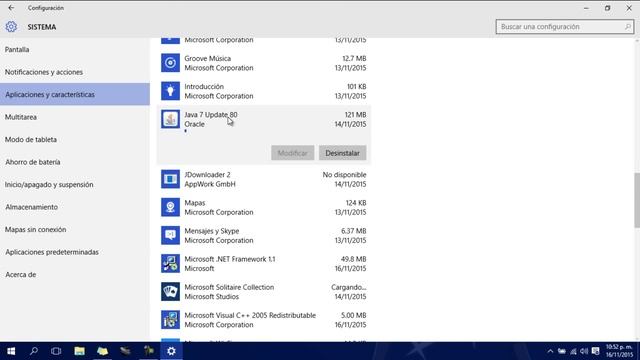Click the volume icon in system tray
Viewport: 640px width, 360px height.
point(584,351)
